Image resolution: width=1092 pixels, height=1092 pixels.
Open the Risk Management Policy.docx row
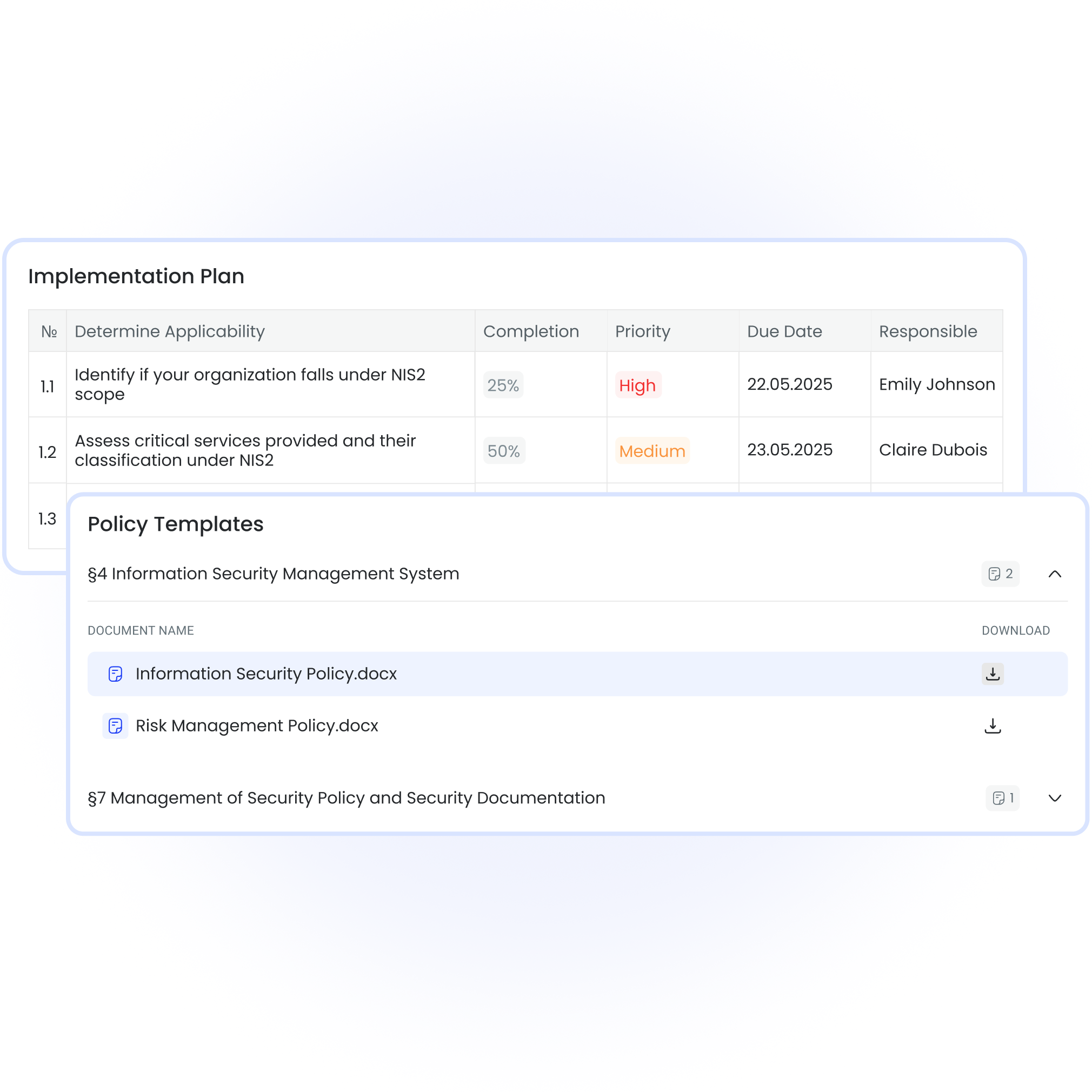click(578, 725)
